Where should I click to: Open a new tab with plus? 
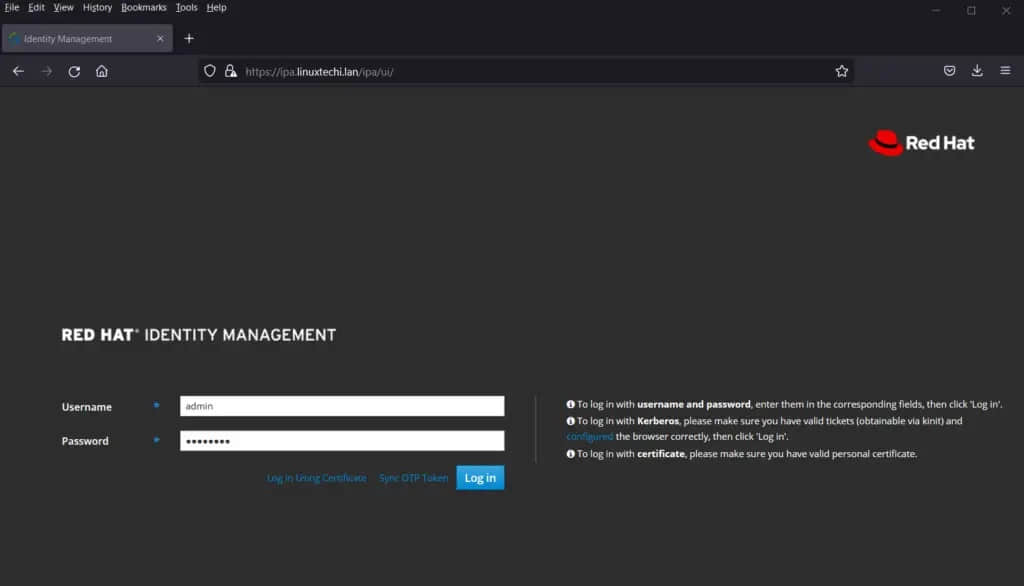(x=189, y=39)
